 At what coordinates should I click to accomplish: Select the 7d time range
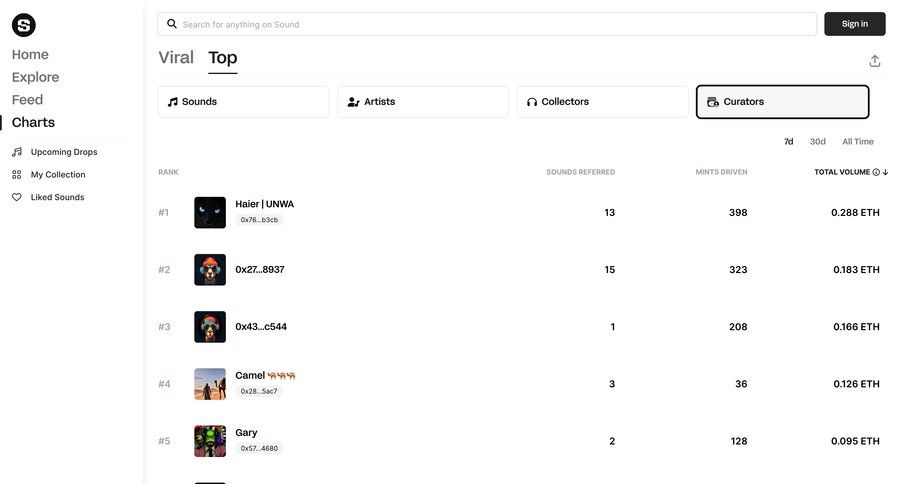[x=788, y=142]
